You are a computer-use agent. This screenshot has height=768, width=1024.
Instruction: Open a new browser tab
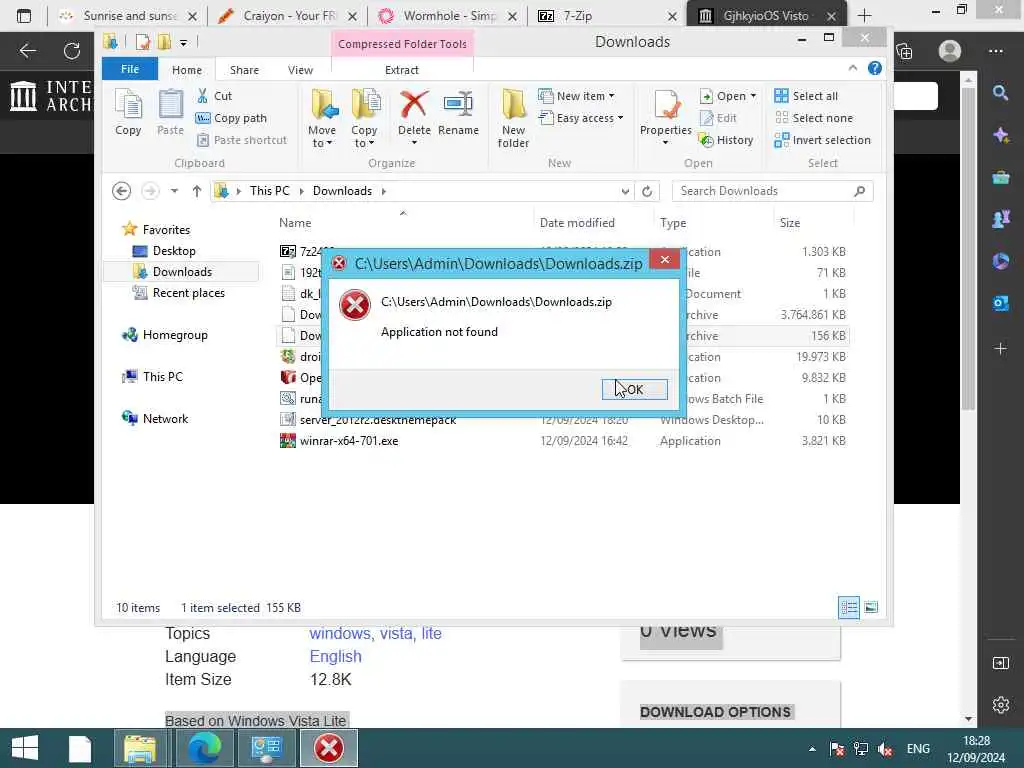click(x=864, y=16)
